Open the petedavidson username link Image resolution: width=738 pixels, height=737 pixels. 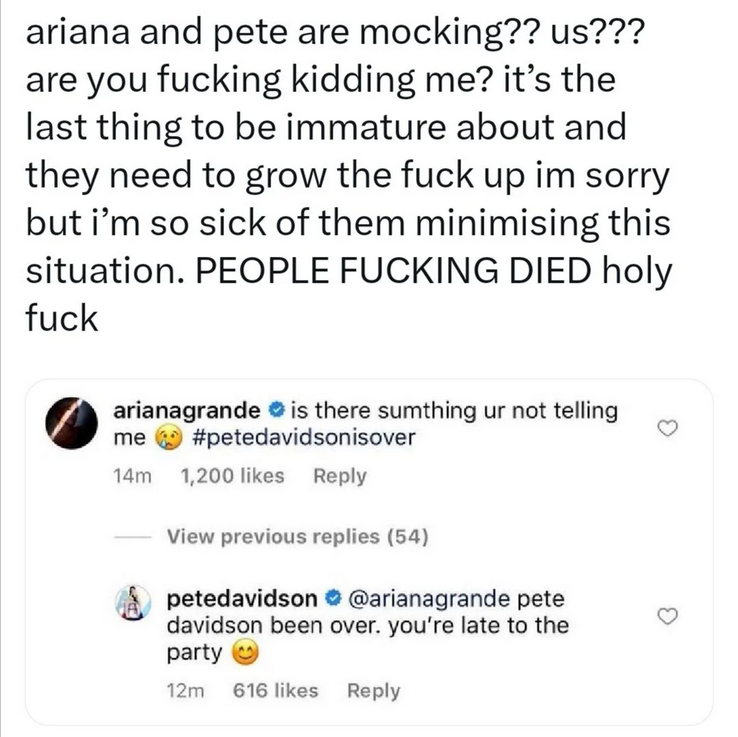pyautogui.click(x=240, y=599)
